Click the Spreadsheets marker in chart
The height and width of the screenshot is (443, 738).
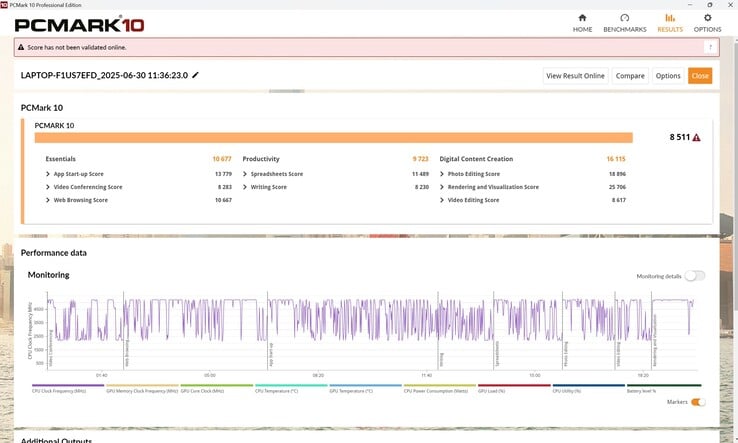pos(497,354)
